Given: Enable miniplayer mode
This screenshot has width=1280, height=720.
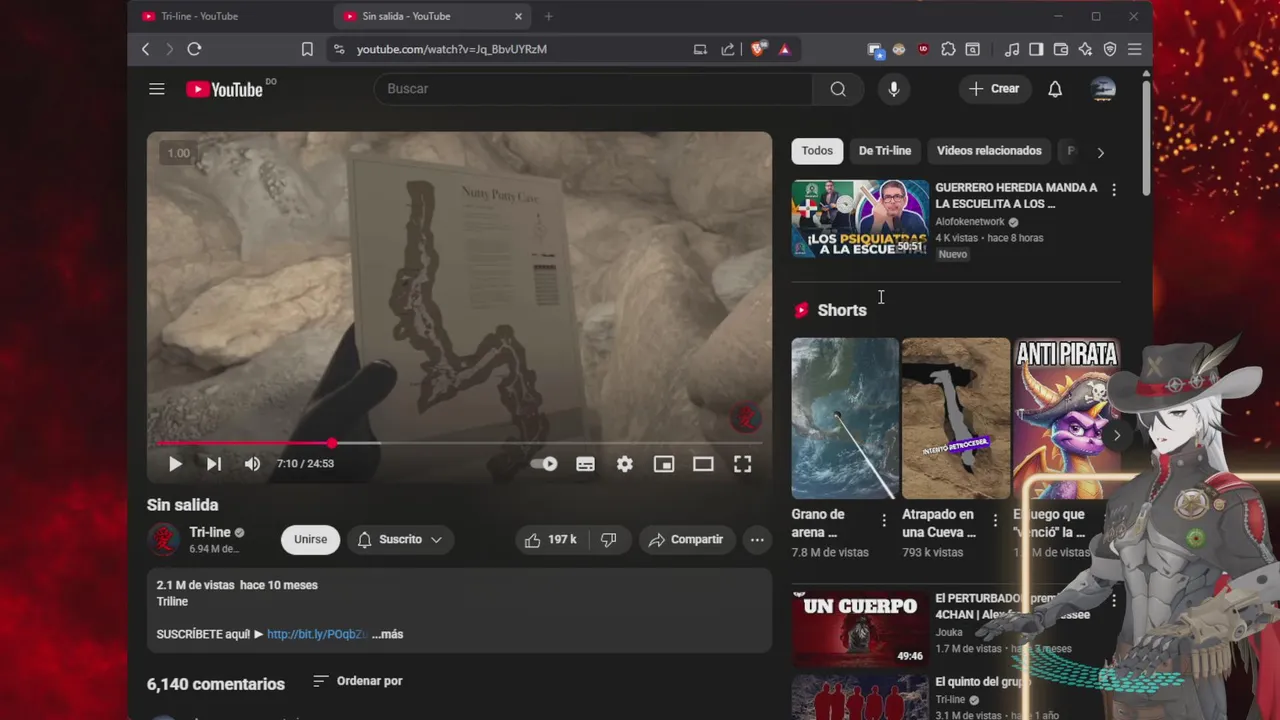Looking at the screenshot, I should (x=664, y=464).
